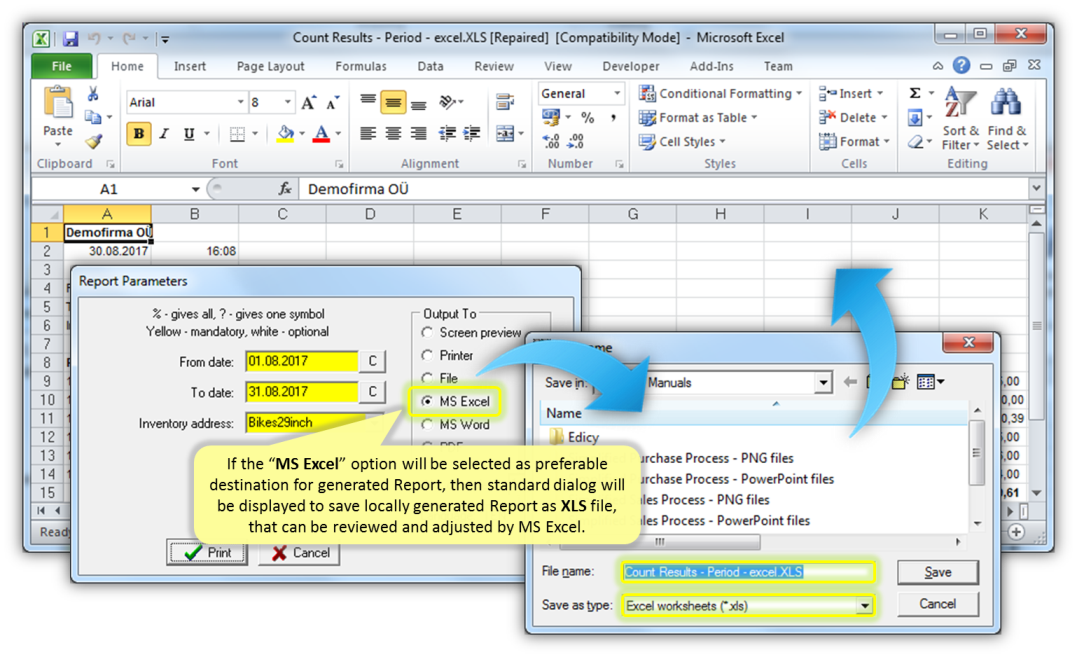The height and width of the screenshot is (657, 1077).
Task: Click the Create New Folder icon in Save dialog
Action: (900, 382)
